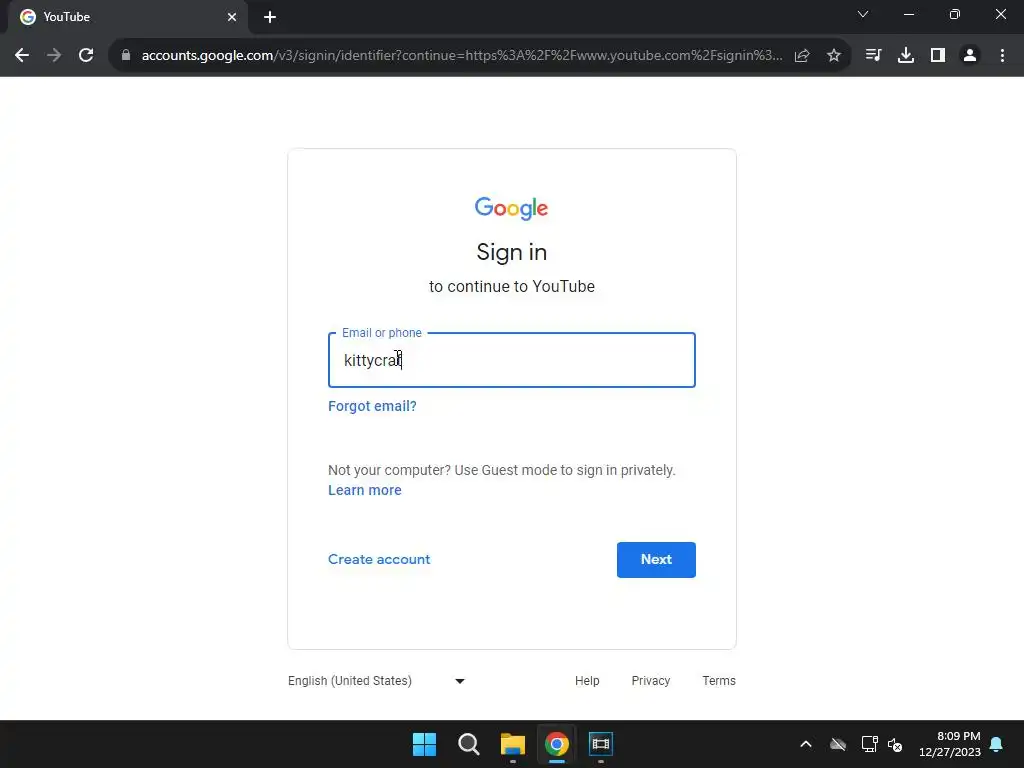
Task: Go back using the browser back arrow
Action: click(22, 56)
